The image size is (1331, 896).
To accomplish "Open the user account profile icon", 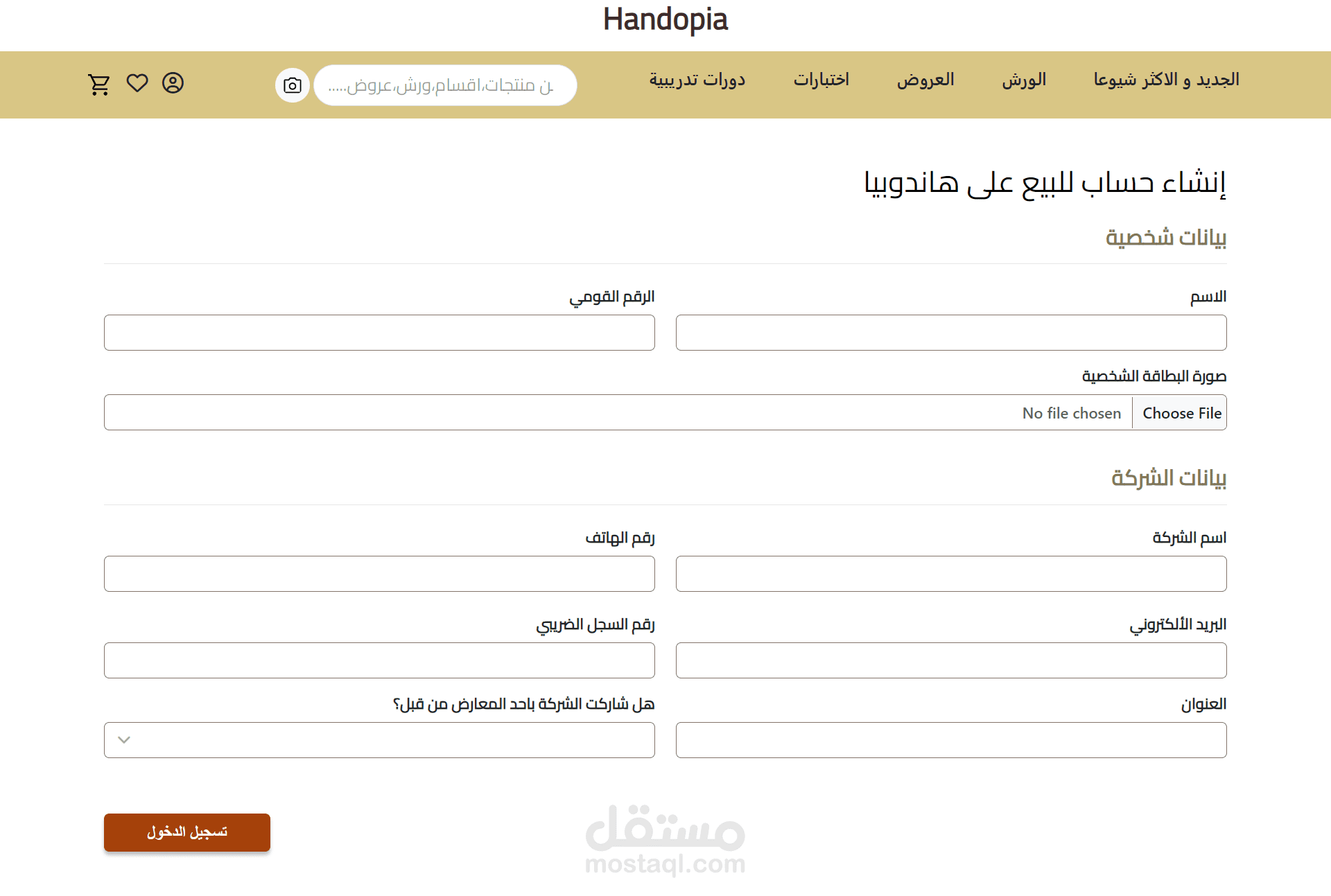I will pyautogui.click(x=173, y=83).
